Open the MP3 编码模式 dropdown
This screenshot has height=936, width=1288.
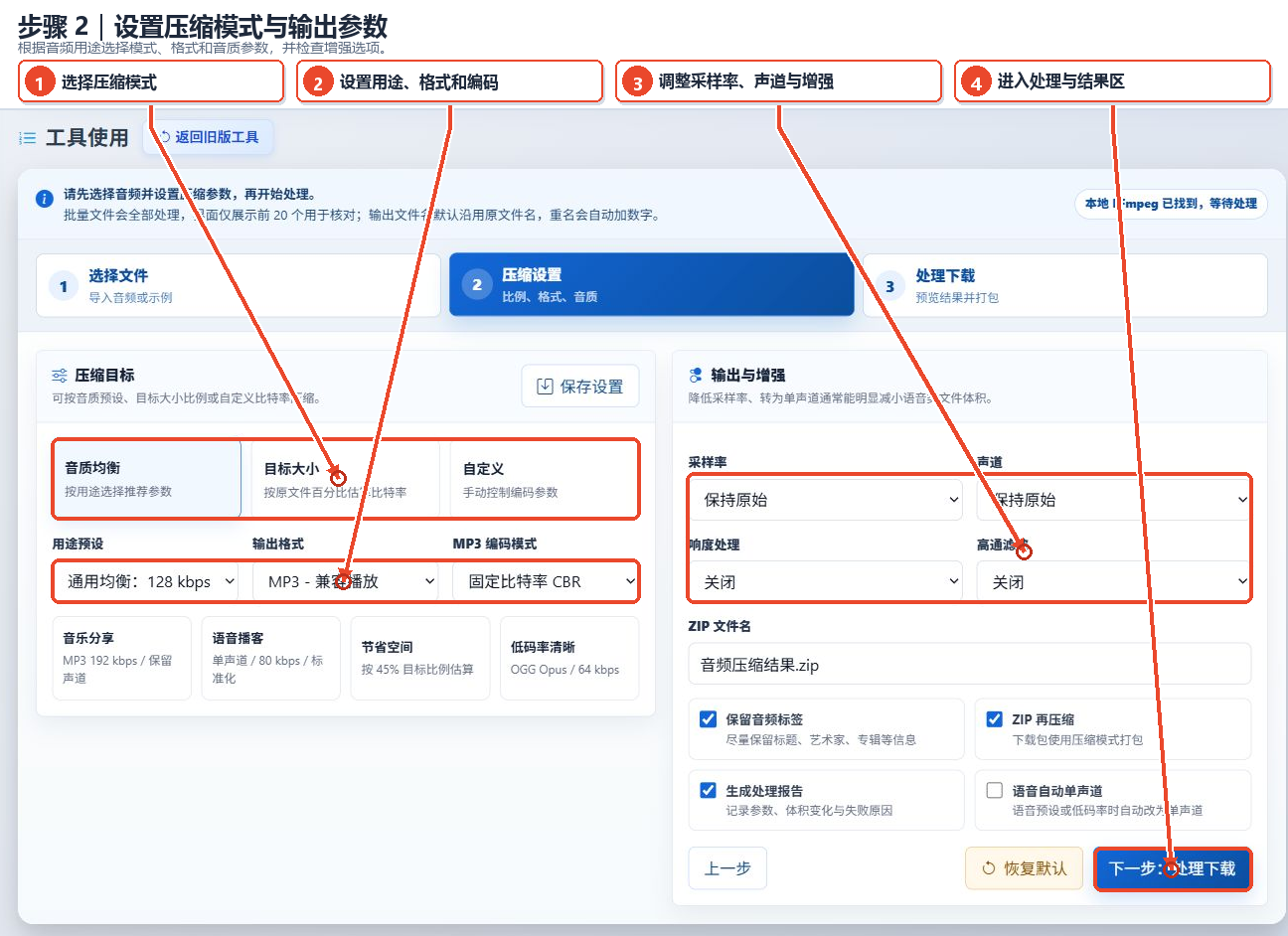pyautogui.click(x=546, y=581)
